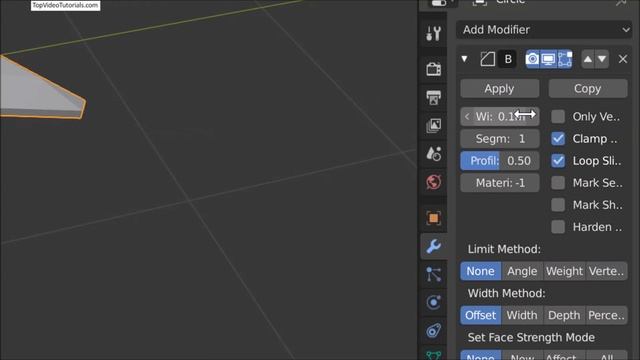
Task: Set Limit Method to Angle
Action: pyautogui.click(x=522, y=271)
